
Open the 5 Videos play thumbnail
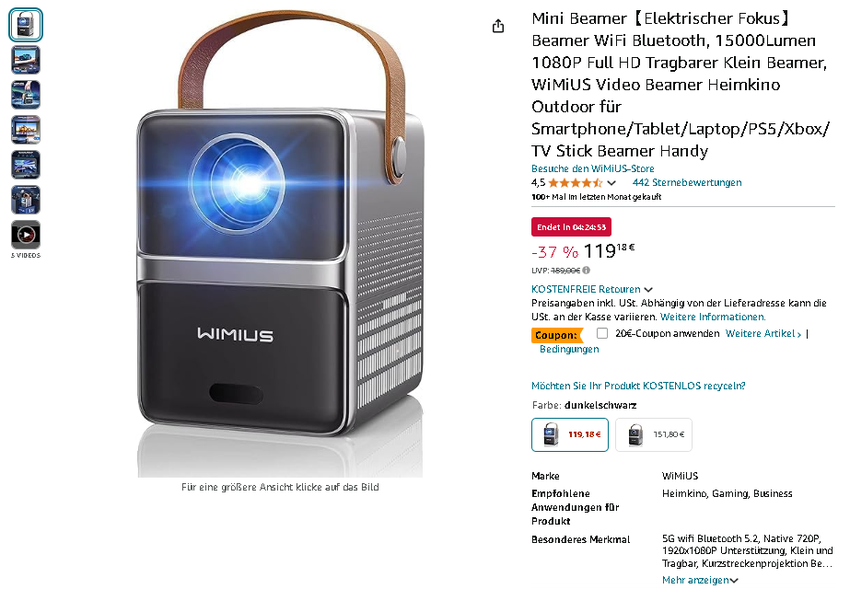[x=25, y=235]
